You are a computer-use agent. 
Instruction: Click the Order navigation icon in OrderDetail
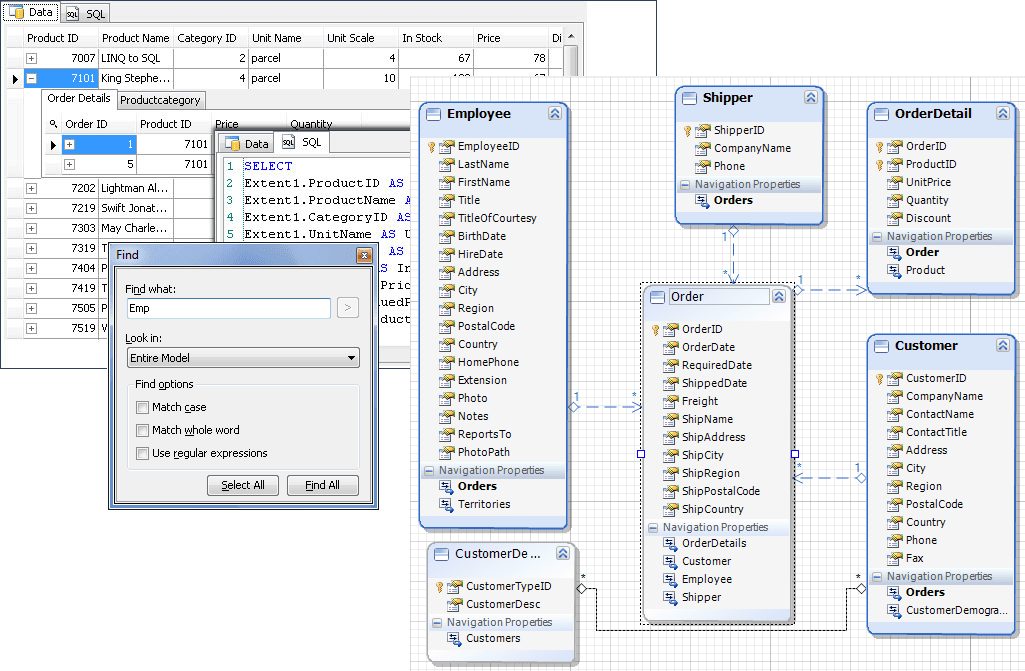click(x=894, y=252)
